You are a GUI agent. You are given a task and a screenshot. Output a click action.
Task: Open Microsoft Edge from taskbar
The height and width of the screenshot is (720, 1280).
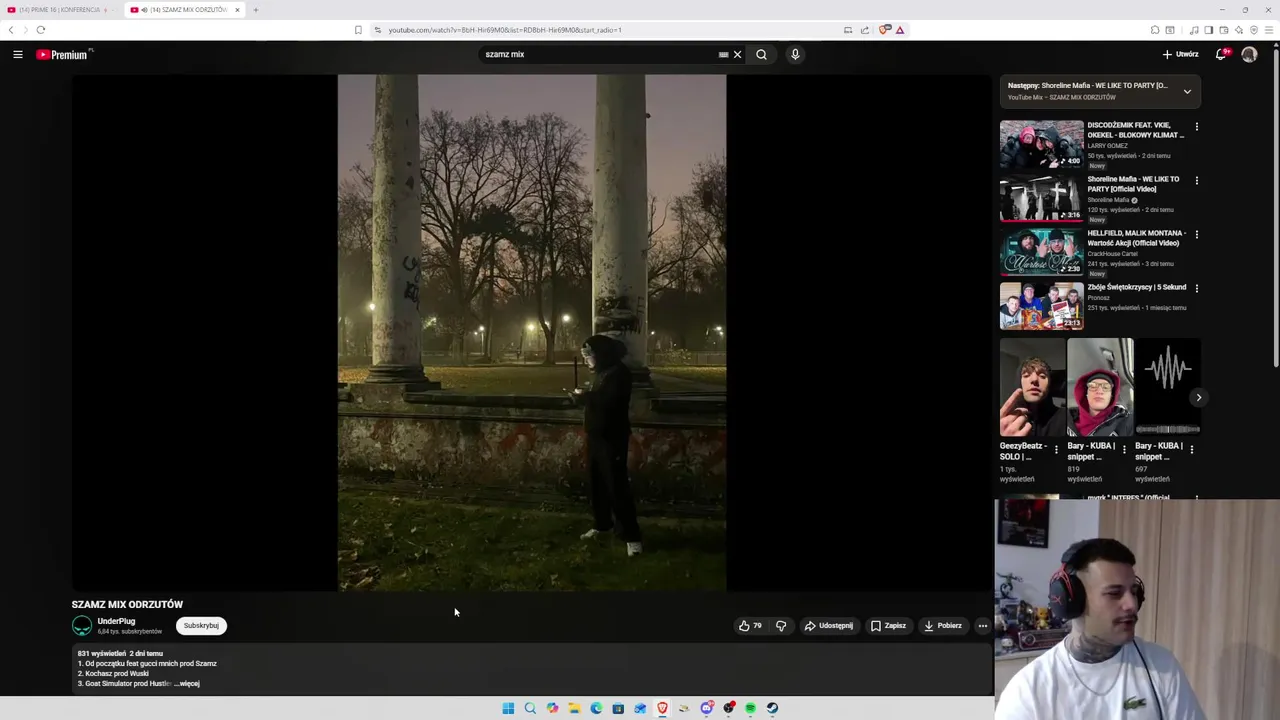(596, 708)
